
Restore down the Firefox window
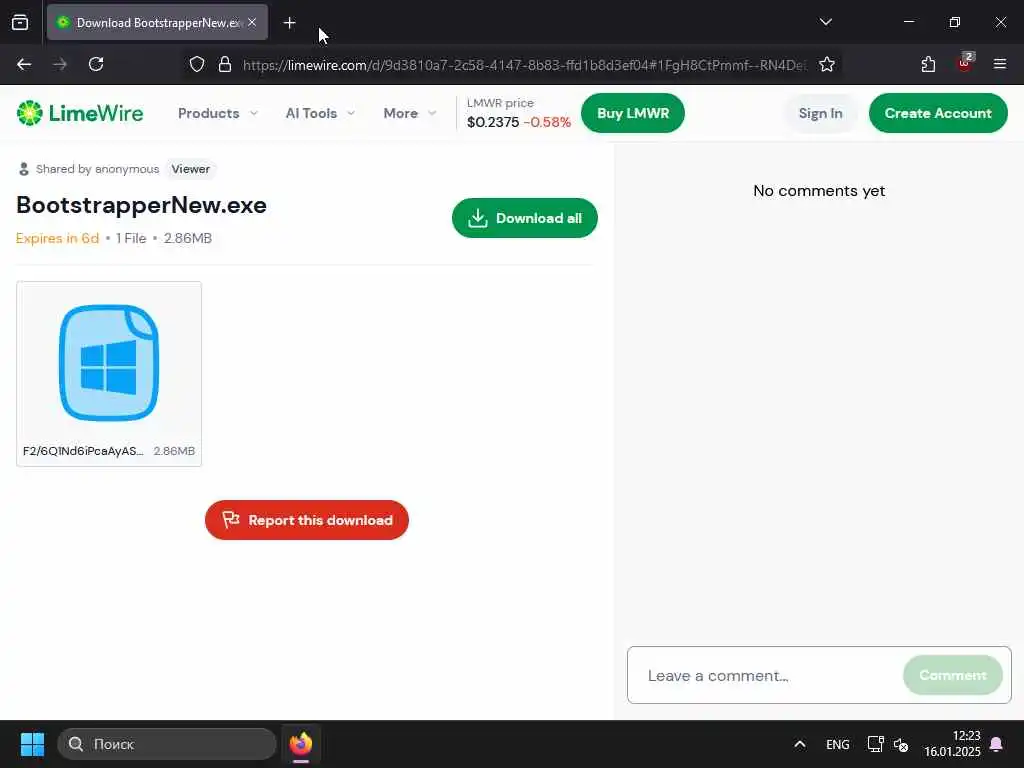(x=955, y=22)
